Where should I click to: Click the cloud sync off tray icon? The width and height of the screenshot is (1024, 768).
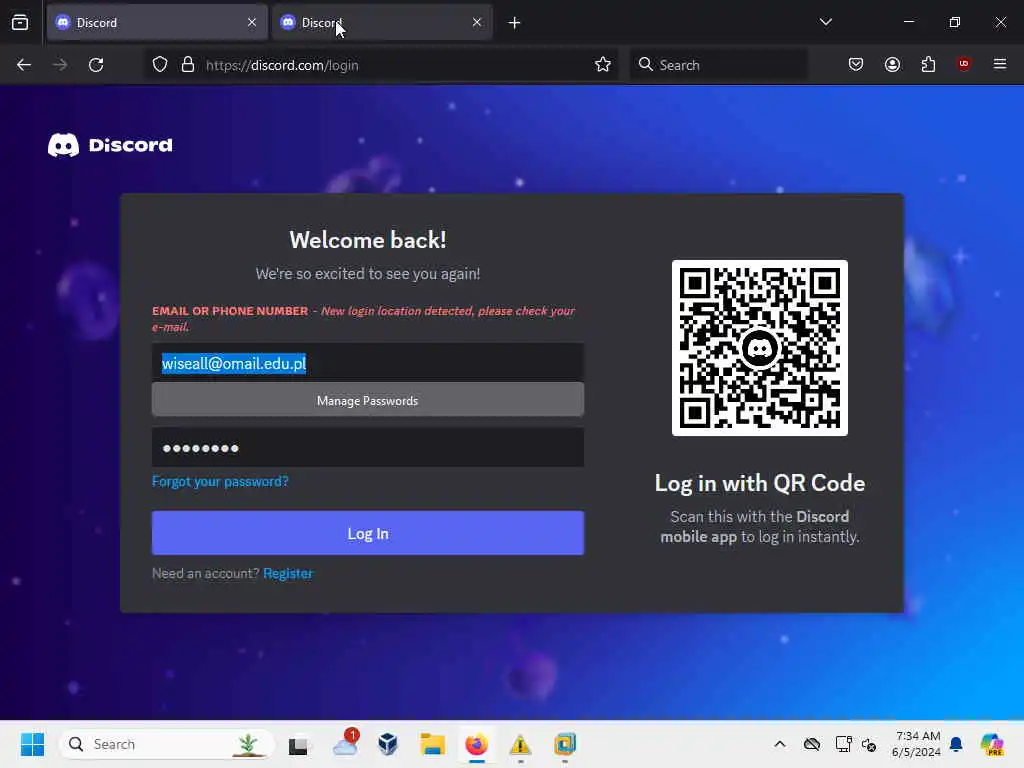[x=812, y=744]
